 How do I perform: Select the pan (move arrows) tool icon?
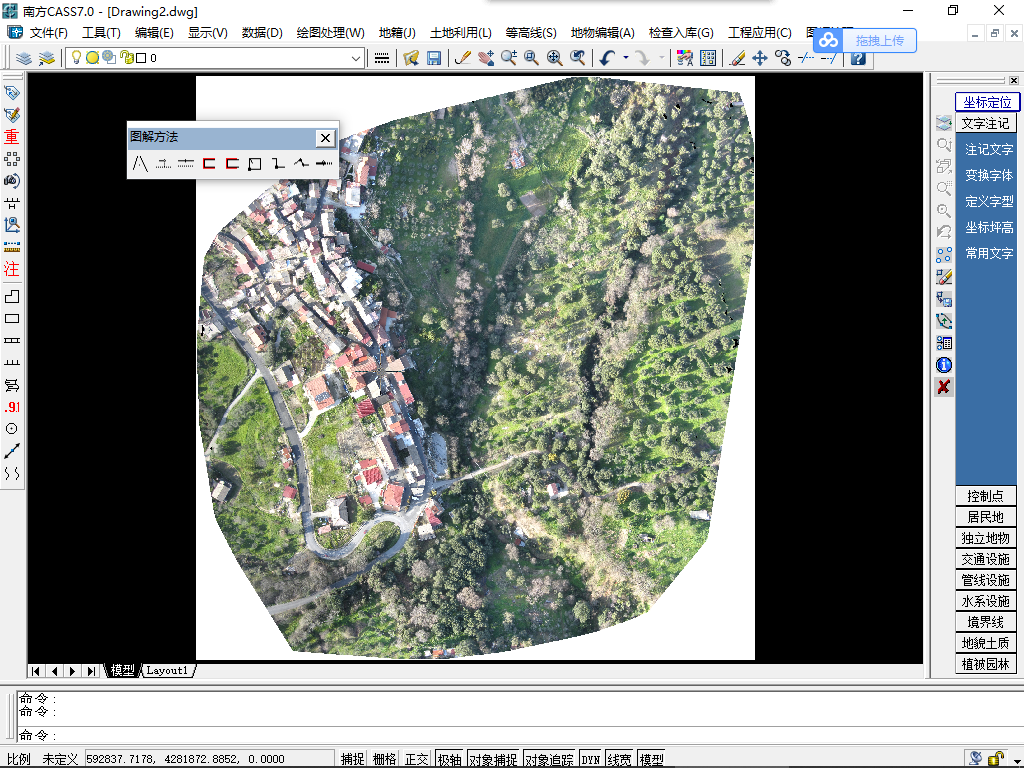[x=760, y=58]
